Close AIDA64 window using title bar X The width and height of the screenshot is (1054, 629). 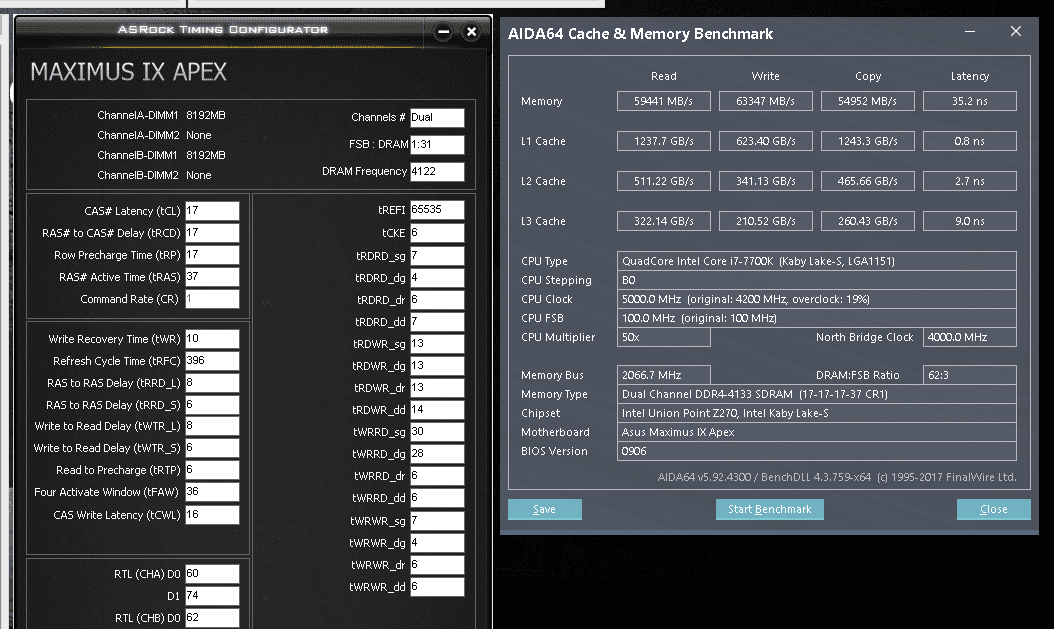click(x=1016, y=32)
